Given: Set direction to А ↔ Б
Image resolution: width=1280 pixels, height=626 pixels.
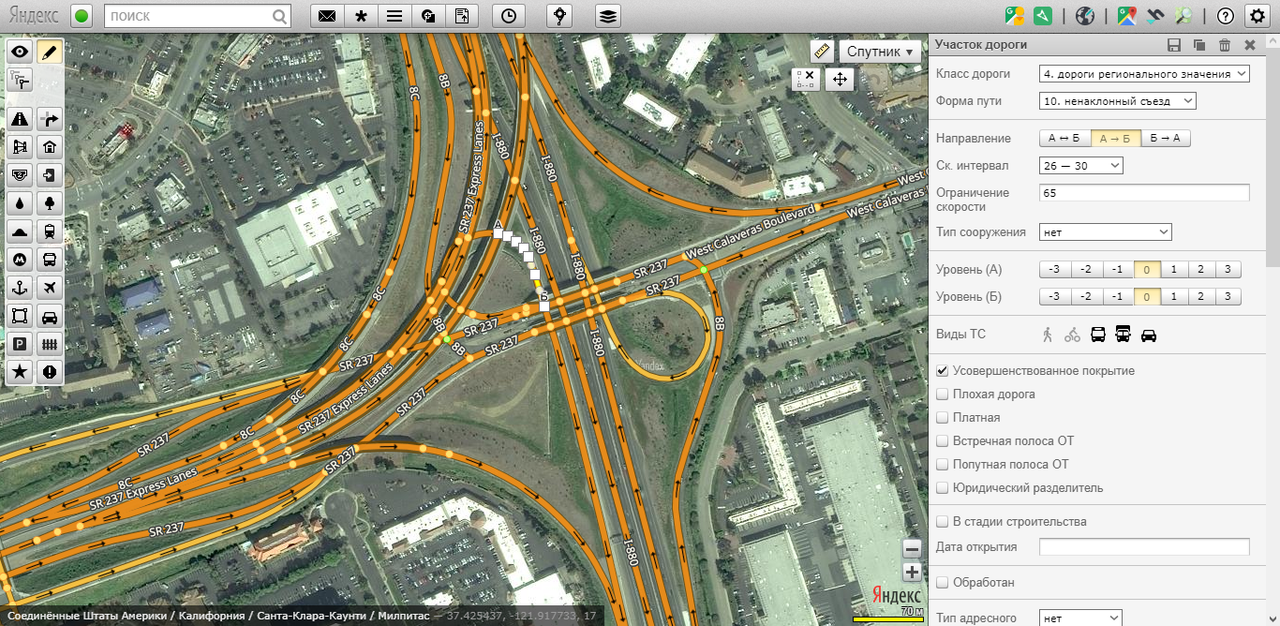Looking at the screenshot, I should coord(1064,139).
